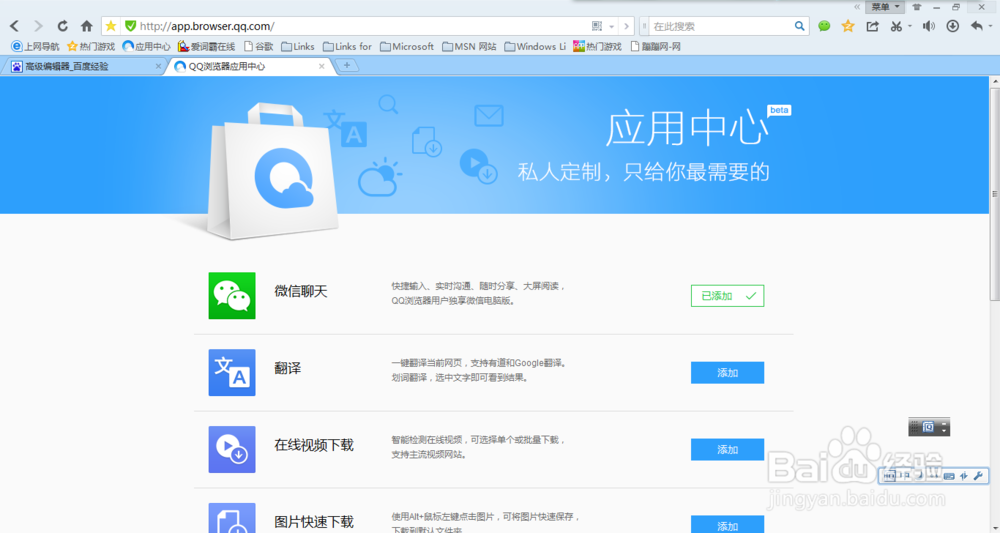
Task: Click the 翻译 app icon
Action: tap(232, 372)
